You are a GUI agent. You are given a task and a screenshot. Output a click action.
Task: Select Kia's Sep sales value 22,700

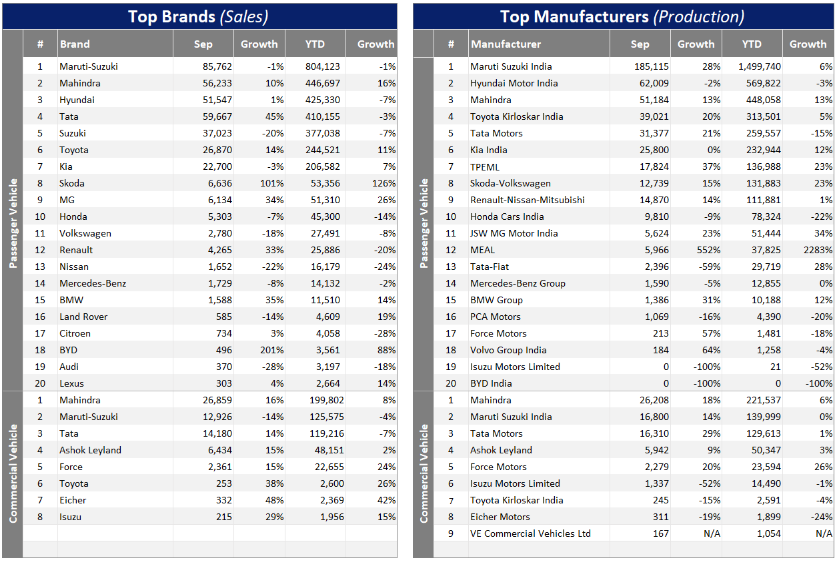[215, 166]
